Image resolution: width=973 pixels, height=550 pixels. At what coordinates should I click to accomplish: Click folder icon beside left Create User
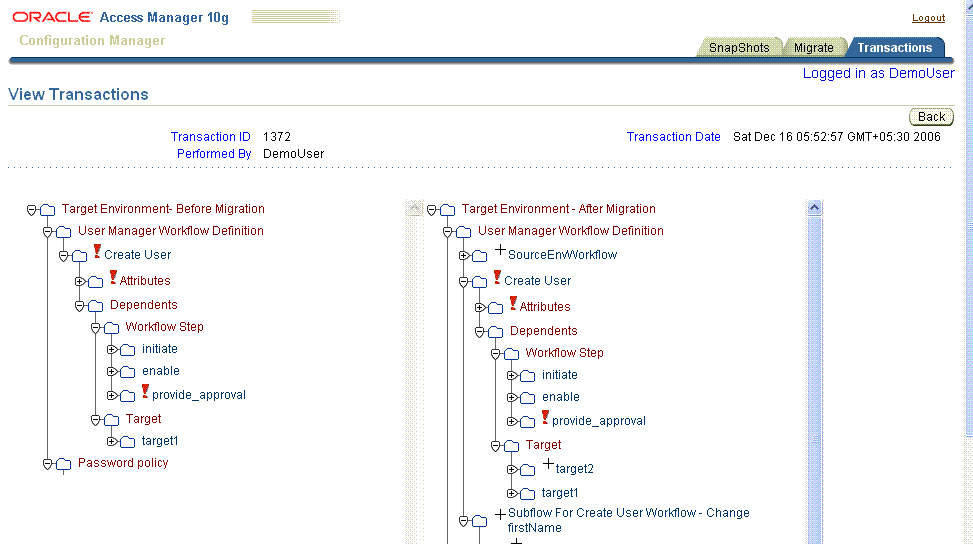click(79, 256)
